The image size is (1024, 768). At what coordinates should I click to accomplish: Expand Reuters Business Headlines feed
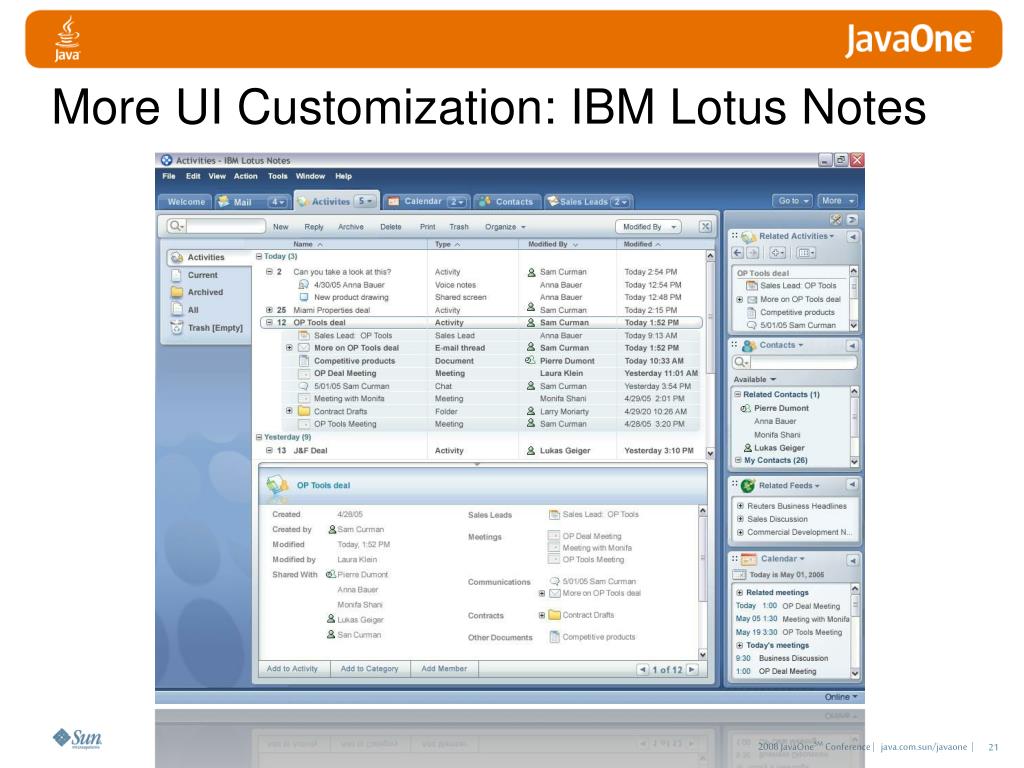(x=740, y=506)
